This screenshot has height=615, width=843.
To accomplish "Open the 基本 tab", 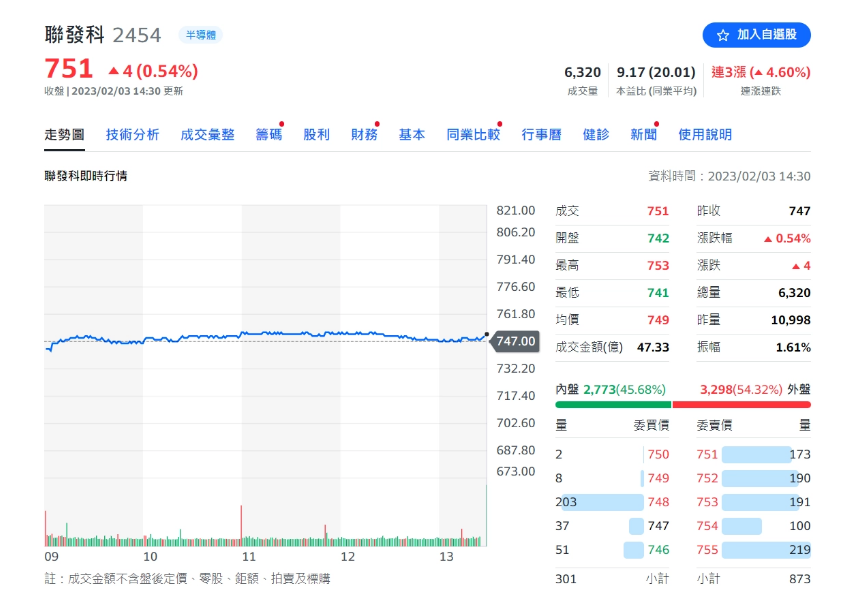I will [x=412, y=134].
